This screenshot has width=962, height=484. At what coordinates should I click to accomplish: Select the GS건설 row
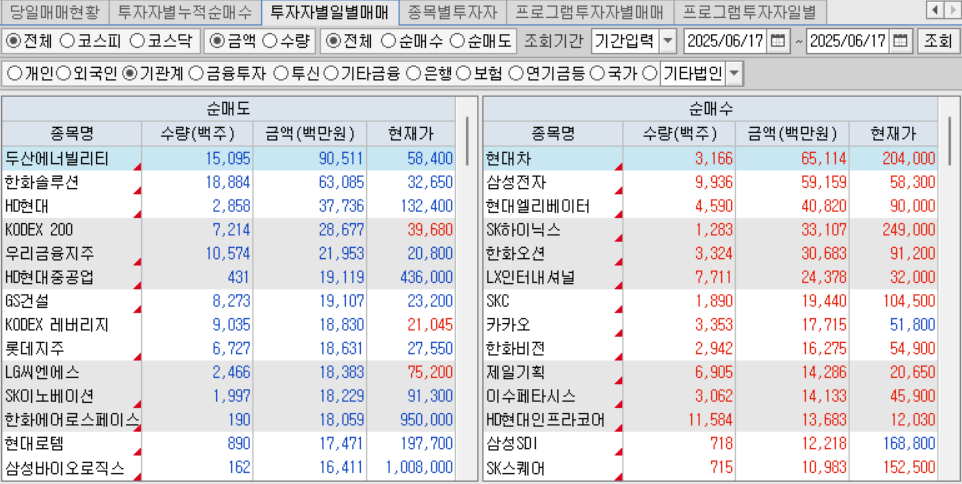coord(228,301)
